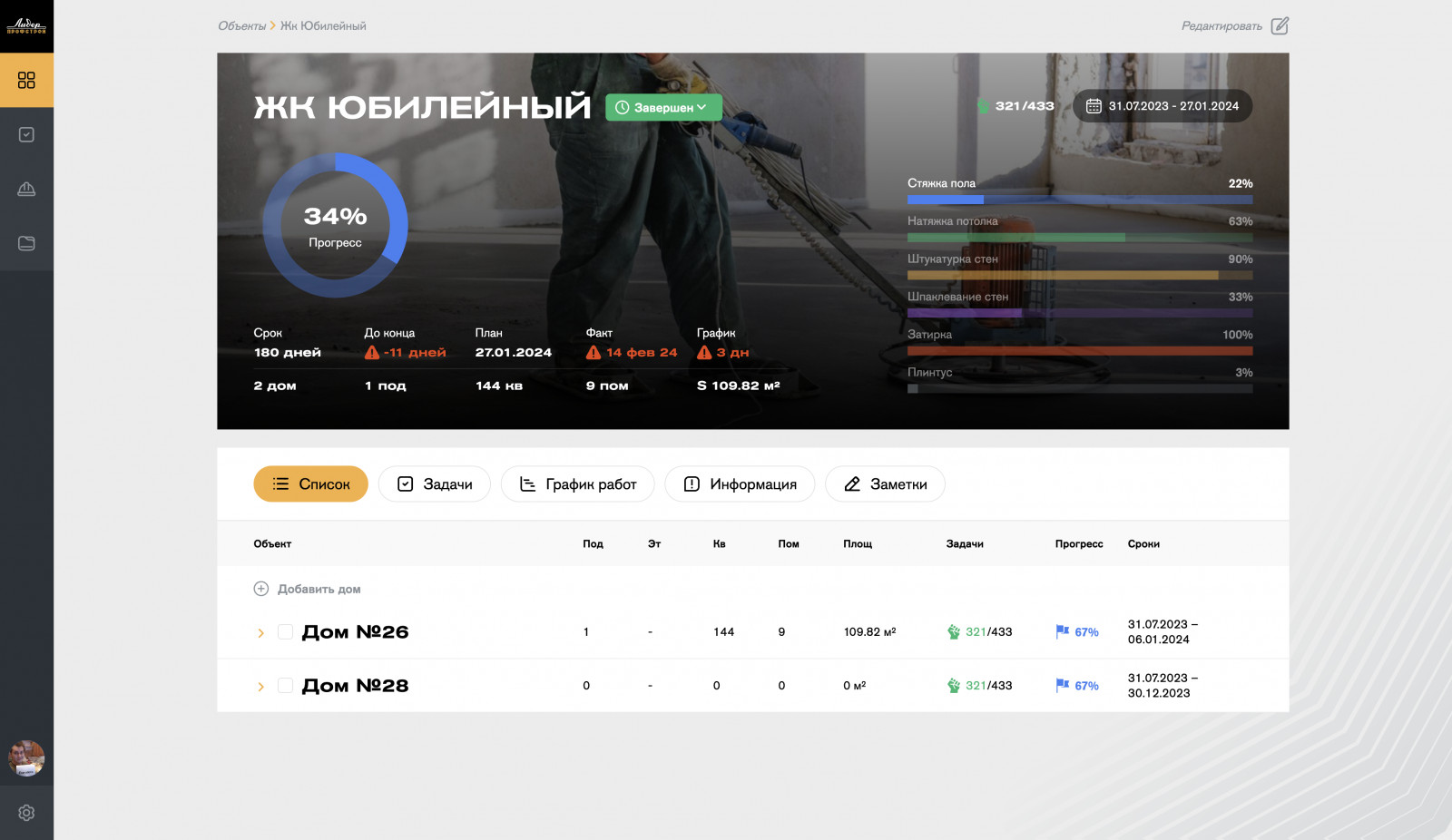
Task: Click Жк Юбилейный breadcrumb text
Action: click(x=323, y=25)
